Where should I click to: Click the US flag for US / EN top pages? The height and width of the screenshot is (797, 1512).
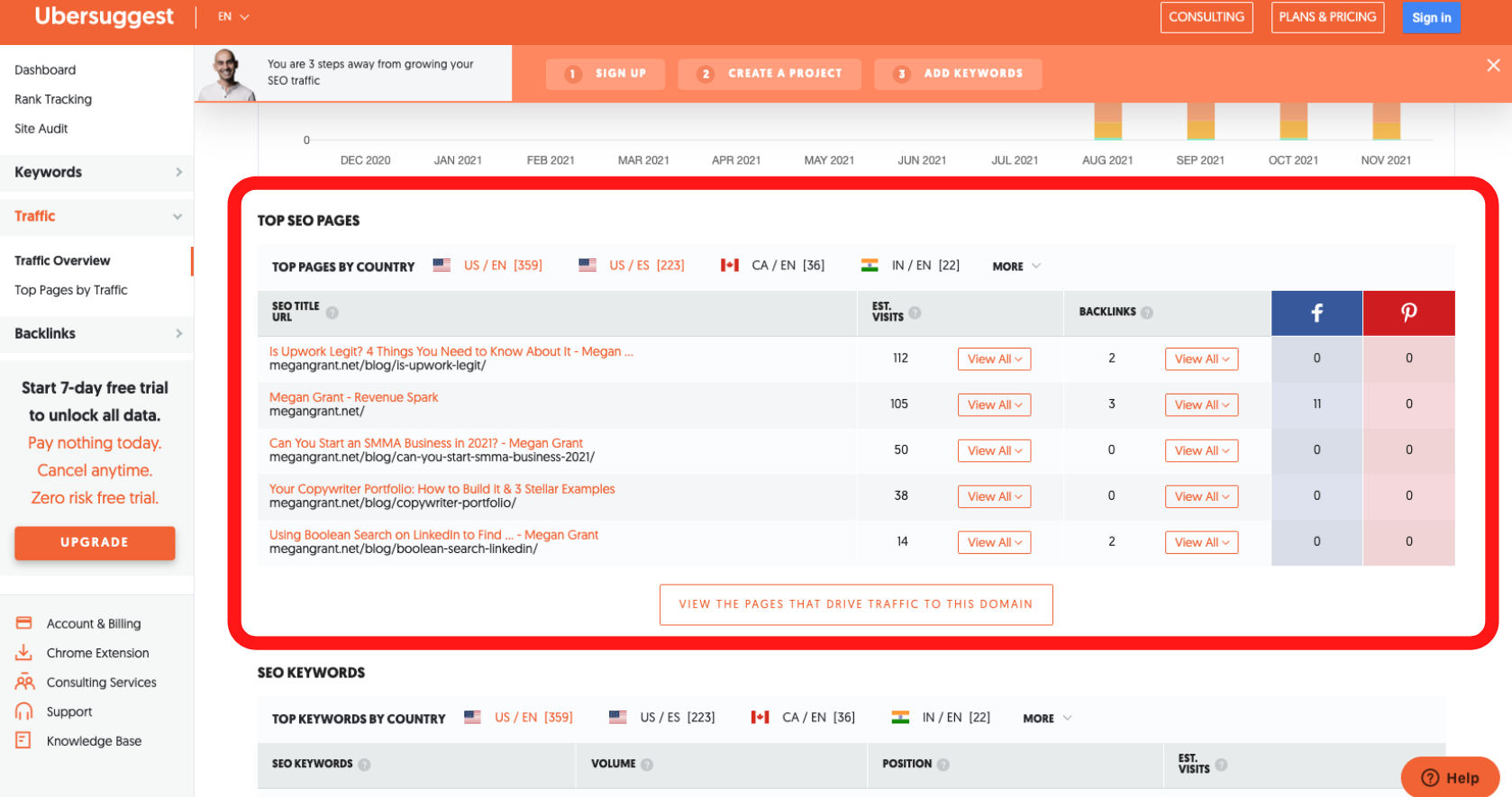point(442,266)
